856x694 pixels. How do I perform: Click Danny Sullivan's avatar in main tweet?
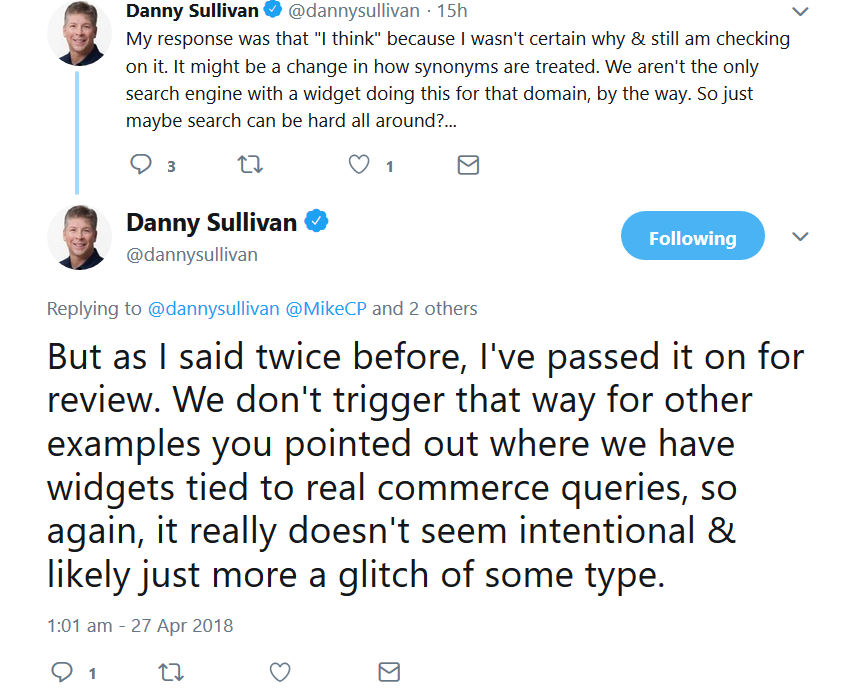[79, 238]
